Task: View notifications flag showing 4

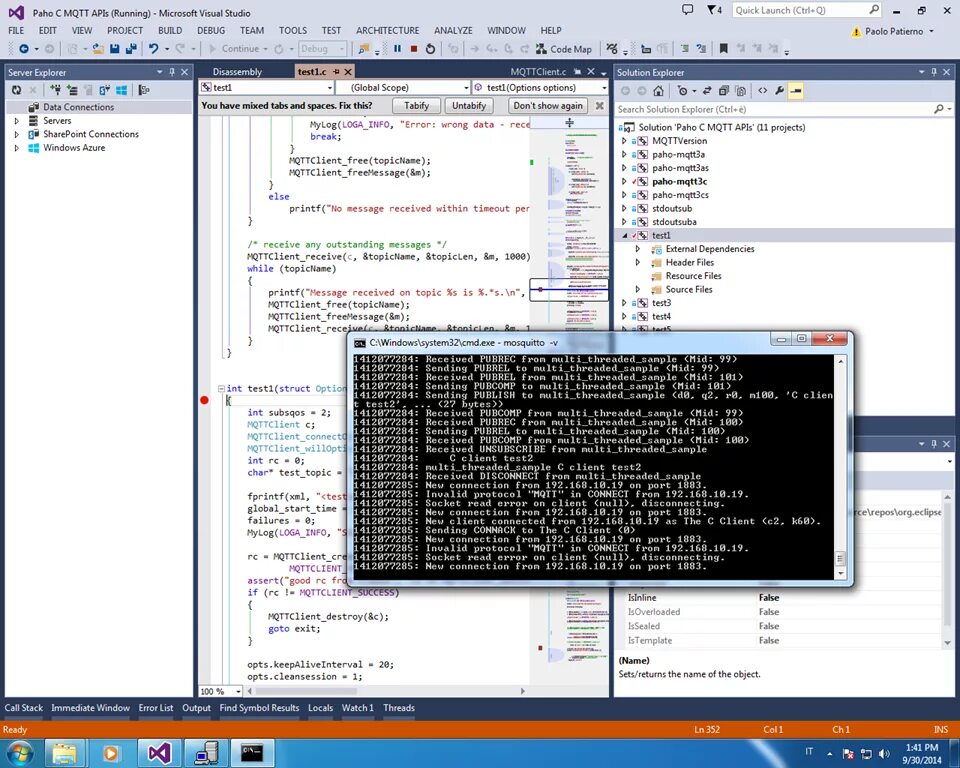Action: click(714, 10)
